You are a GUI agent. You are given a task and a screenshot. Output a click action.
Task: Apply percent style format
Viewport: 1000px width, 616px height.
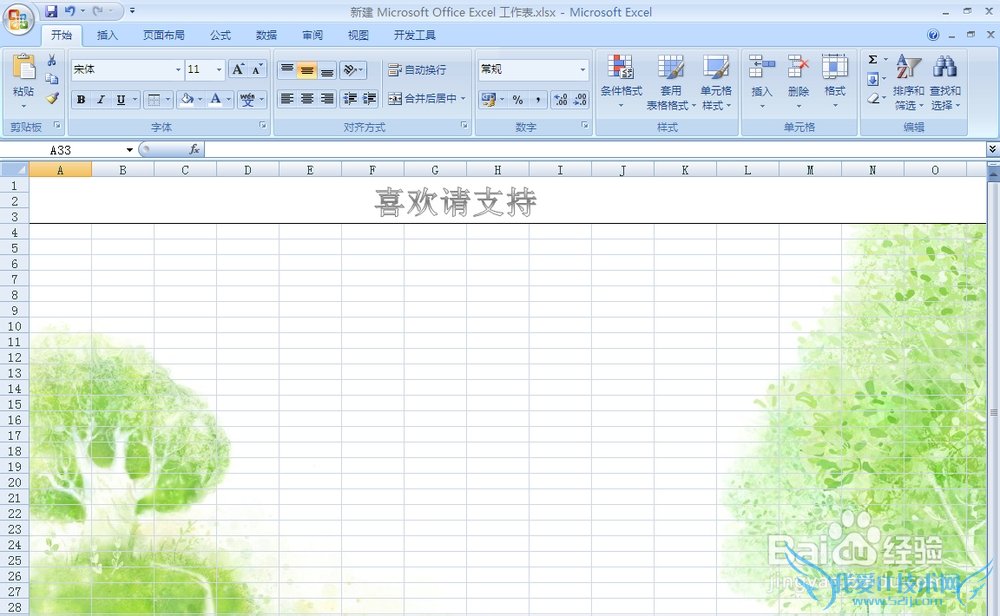point(518,99)
